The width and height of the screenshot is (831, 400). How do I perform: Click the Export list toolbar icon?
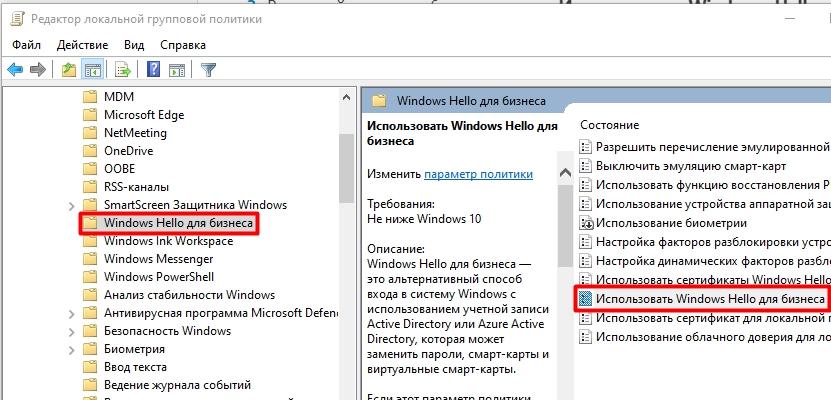pos(123,69)
